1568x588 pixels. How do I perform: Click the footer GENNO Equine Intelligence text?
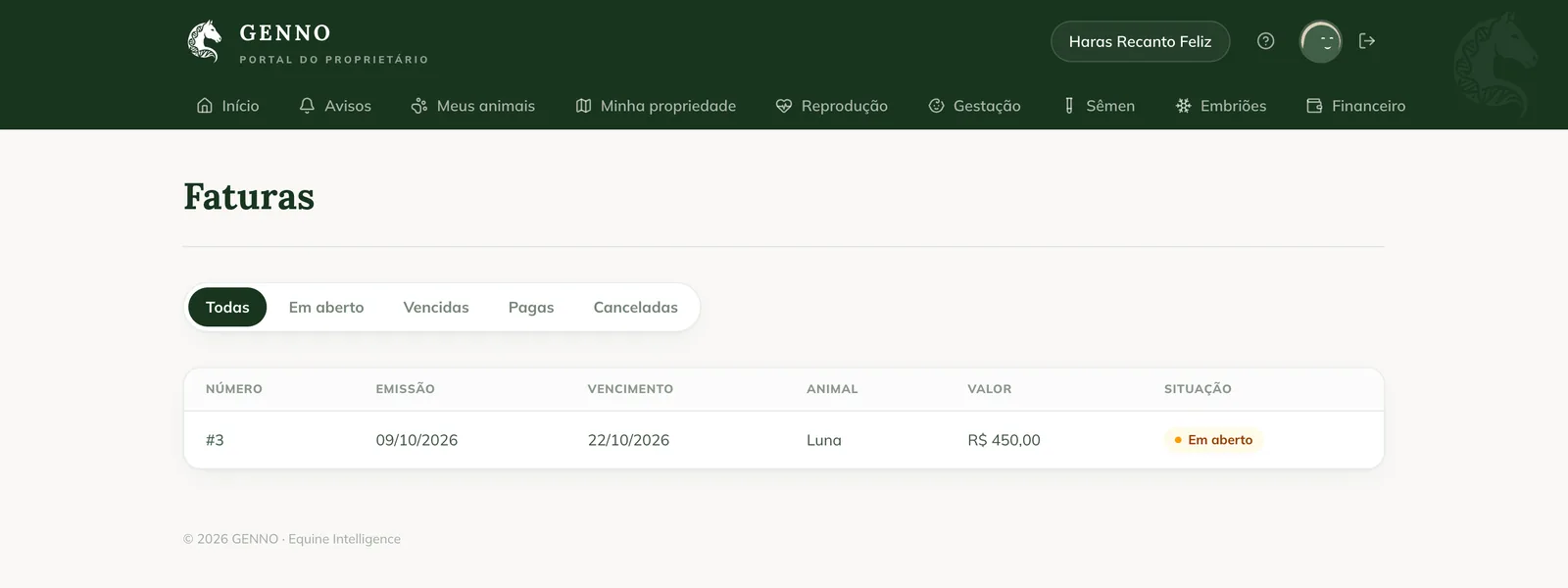292,539
